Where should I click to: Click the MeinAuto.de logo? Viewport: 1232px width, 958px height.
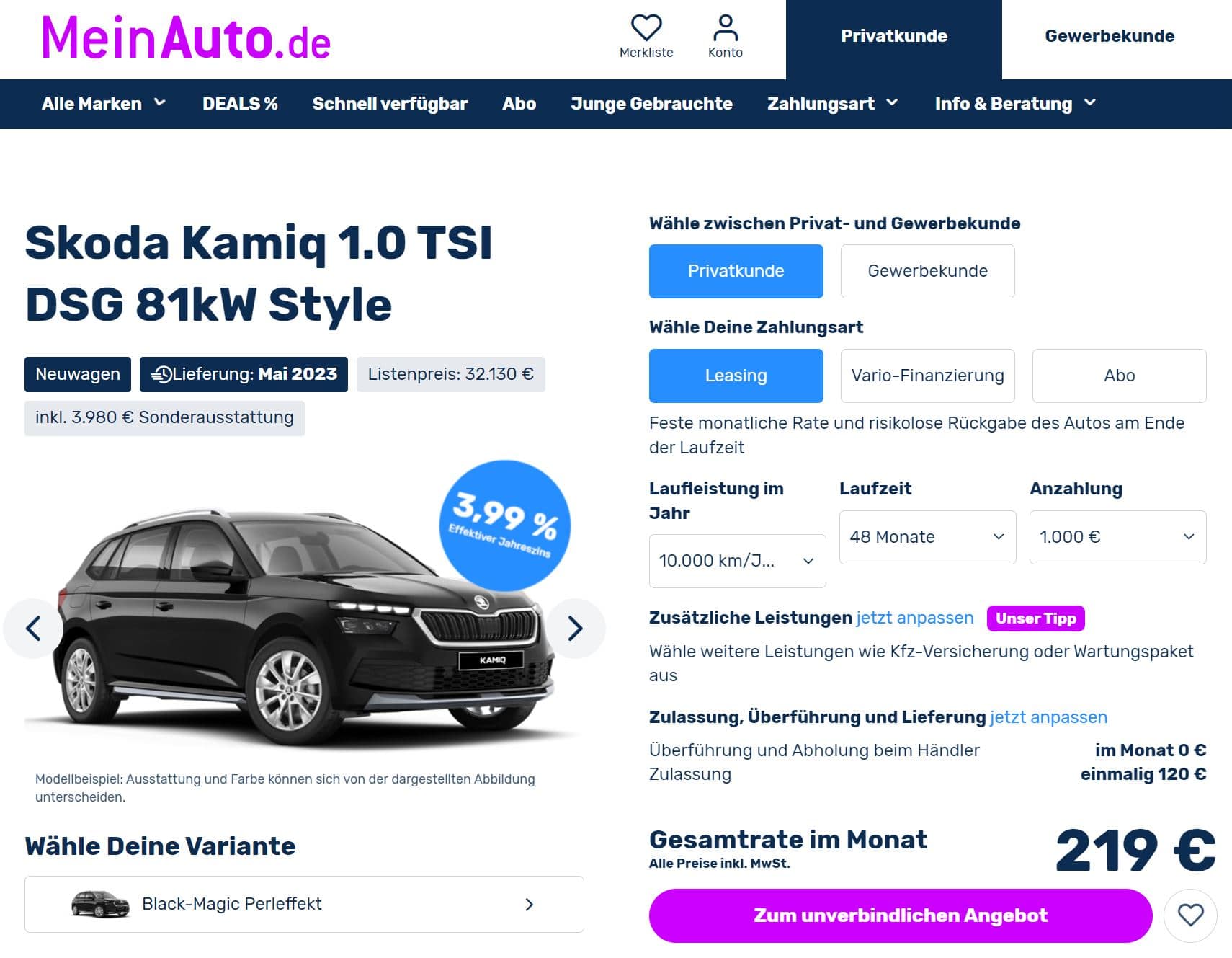click(186, 37)
